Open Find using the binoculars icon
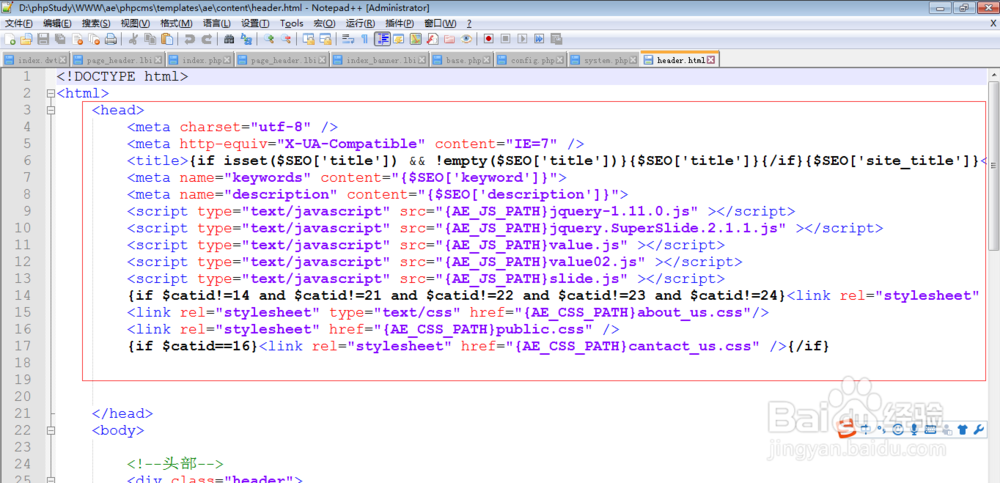Screen dimensions: 1000x483 pos(229,39)
